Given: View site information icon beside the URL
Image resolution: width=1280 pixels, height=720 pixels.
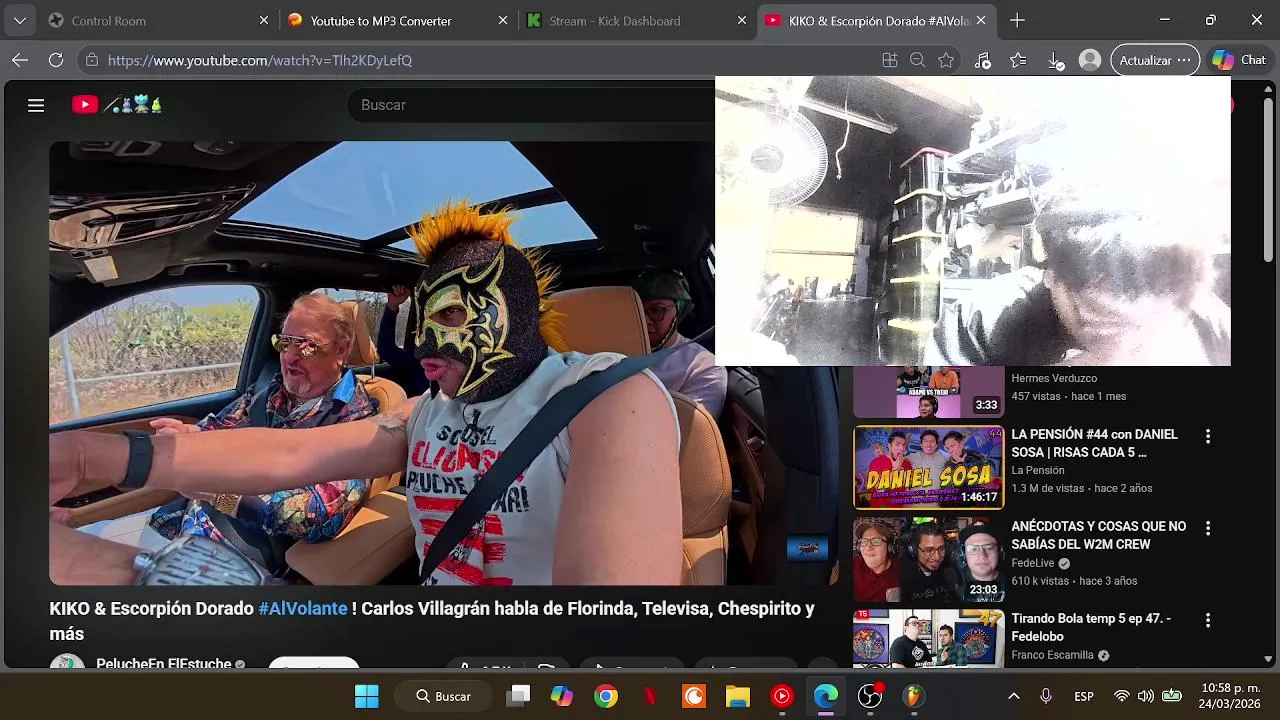Looking at the screenshot, I should click(x=92, y=60).
